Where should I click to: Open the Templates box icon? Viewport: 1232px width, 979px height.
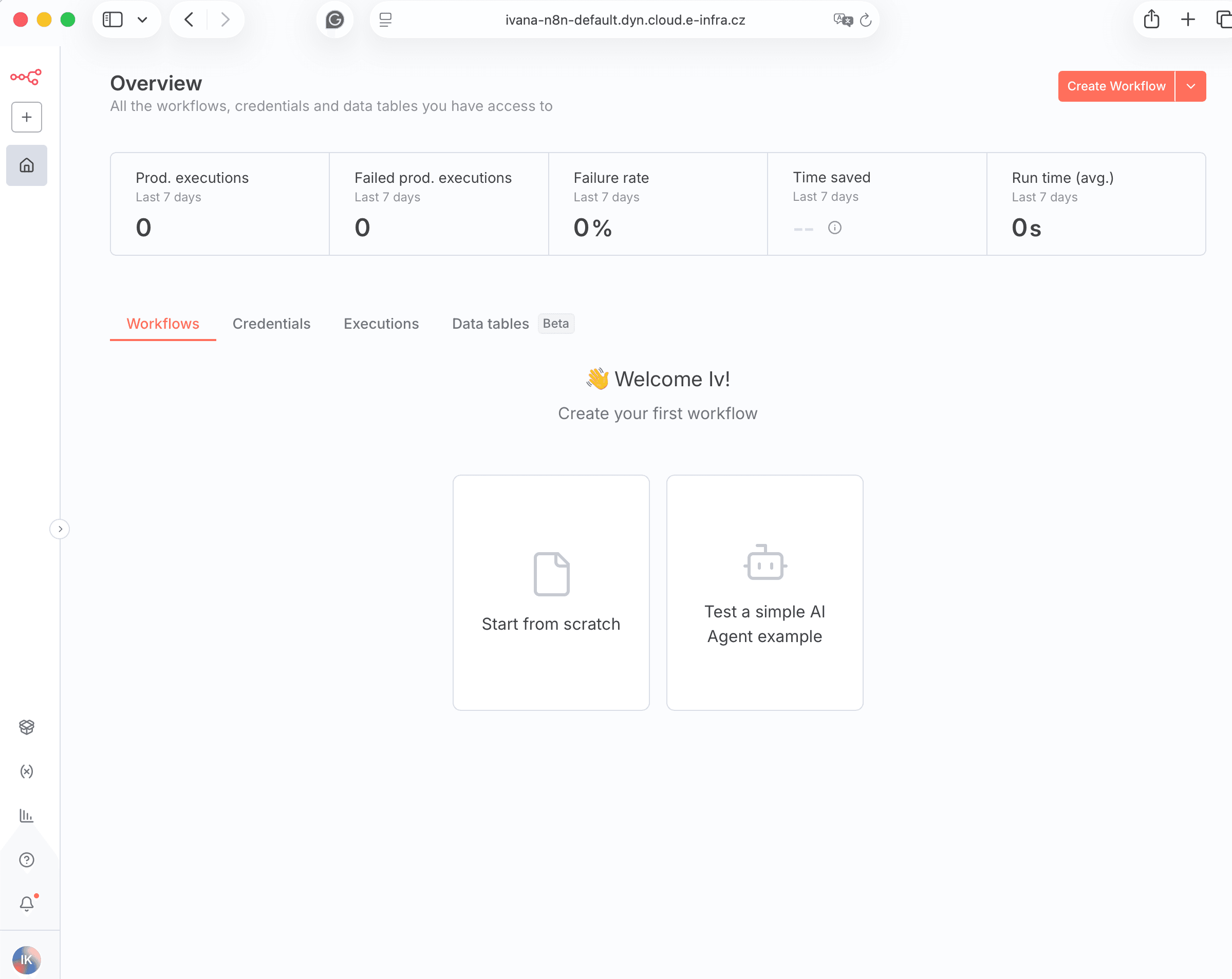[x=26, y=726]
